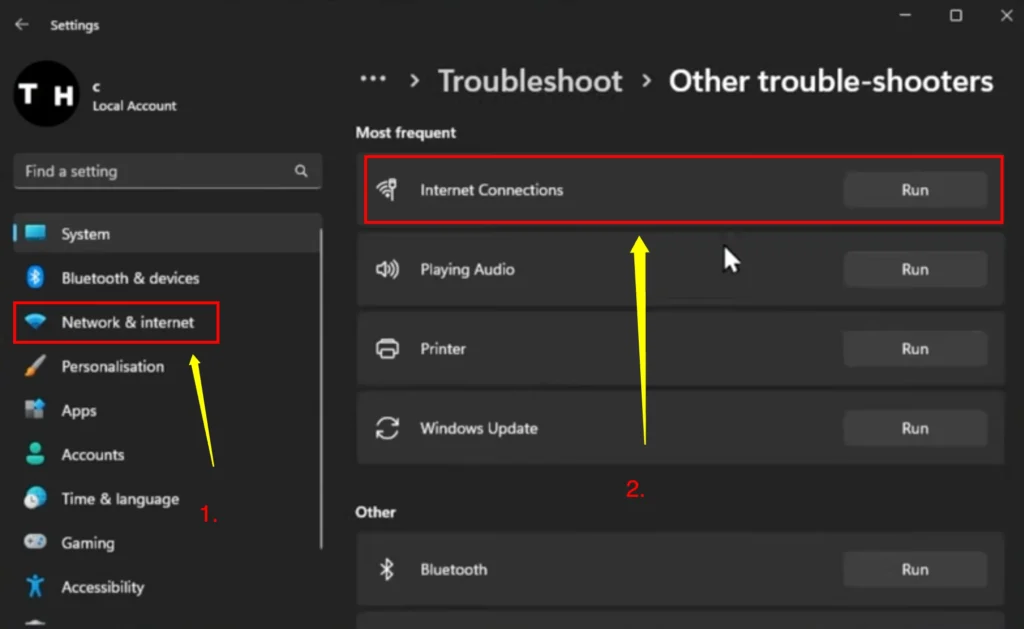
Task: Click the TH profile avatar
Action: pyautogui.click(x=46, y=94)
